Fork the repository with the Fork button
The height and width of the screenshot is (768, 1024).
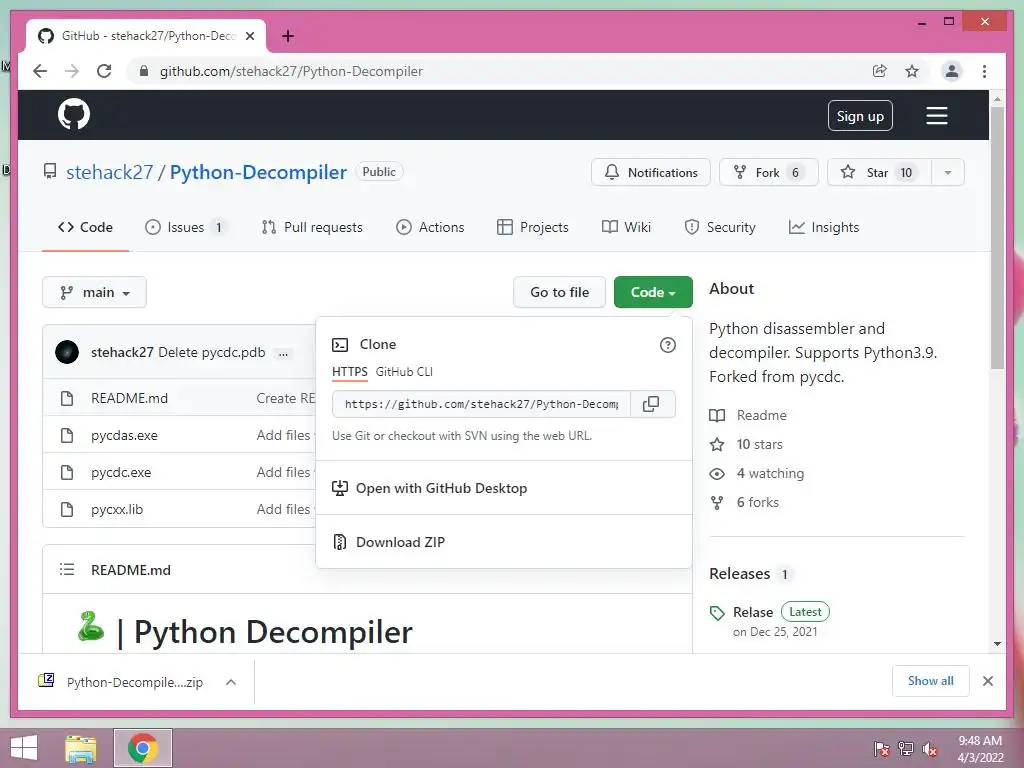(769, 172)
